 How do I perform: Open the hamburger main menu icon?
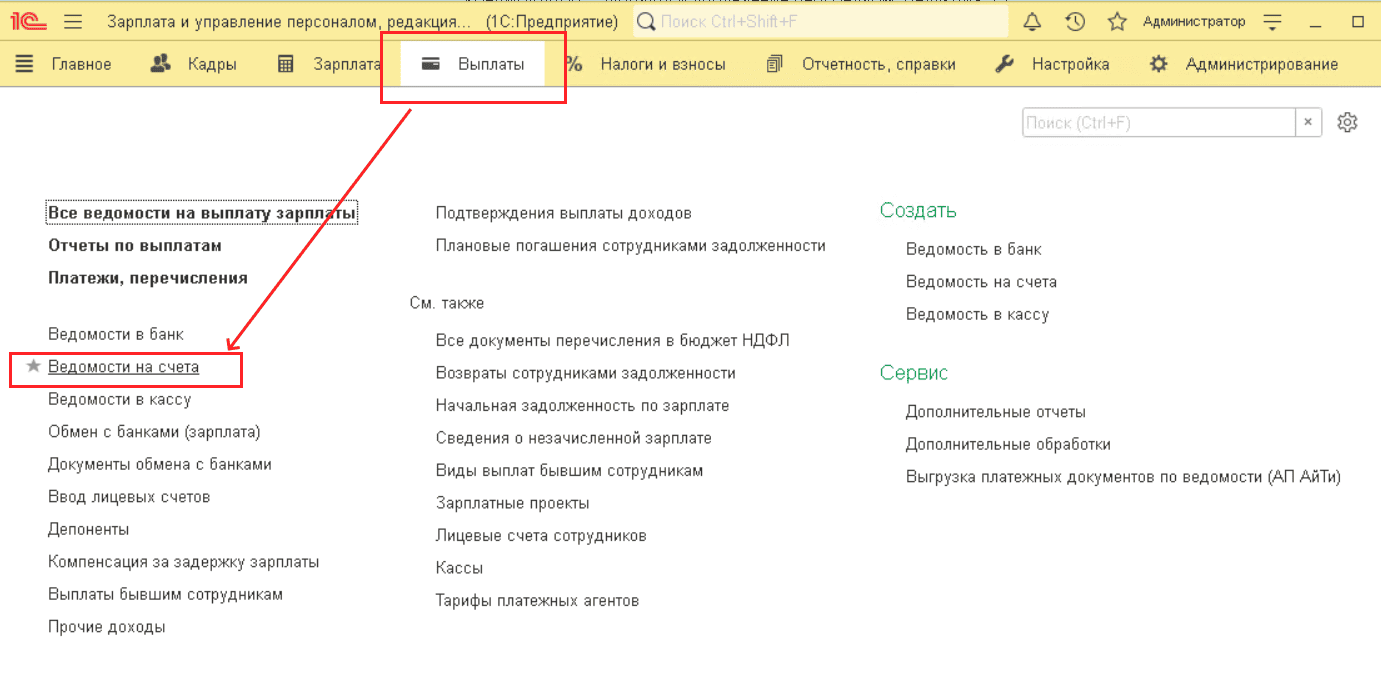(x=73, y=22)
